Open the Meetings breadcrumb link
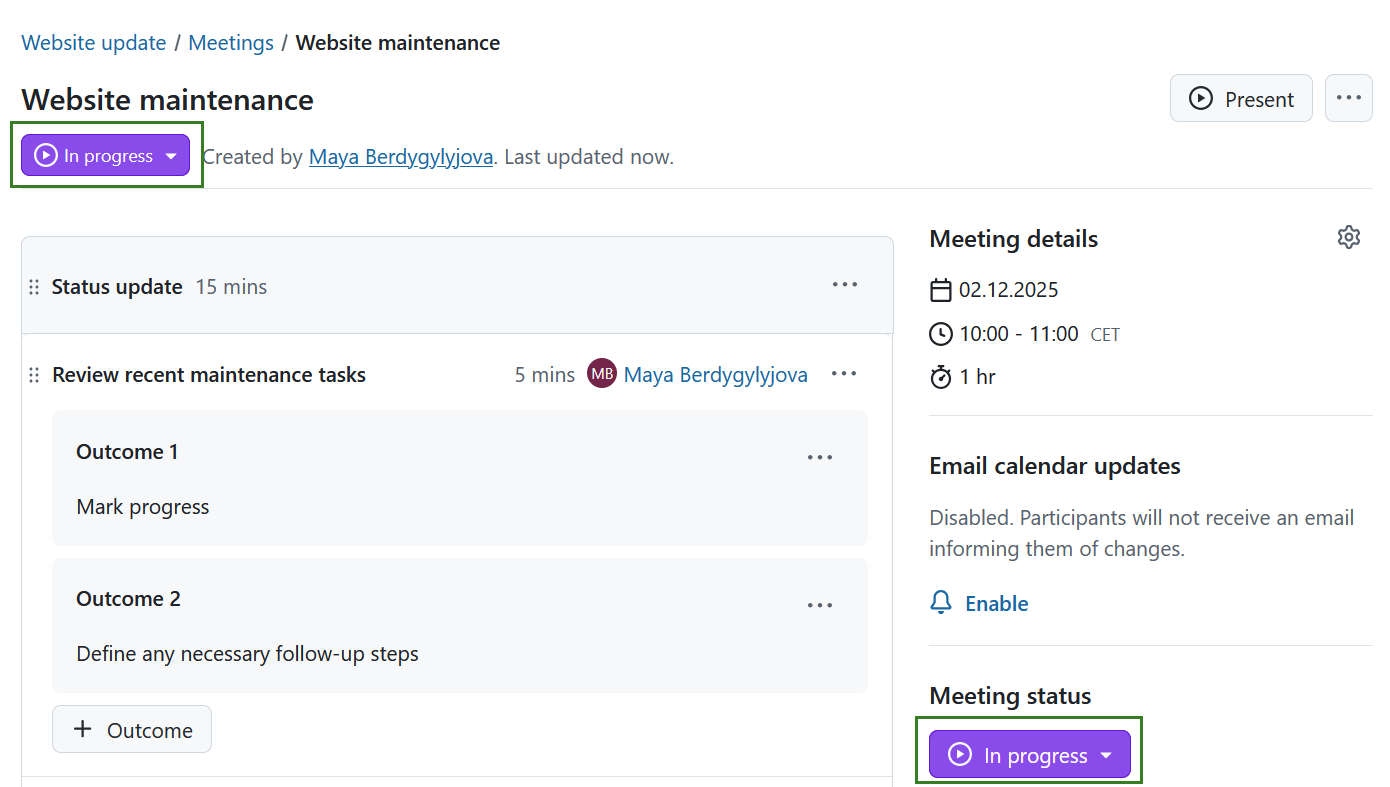 point(231,42)
